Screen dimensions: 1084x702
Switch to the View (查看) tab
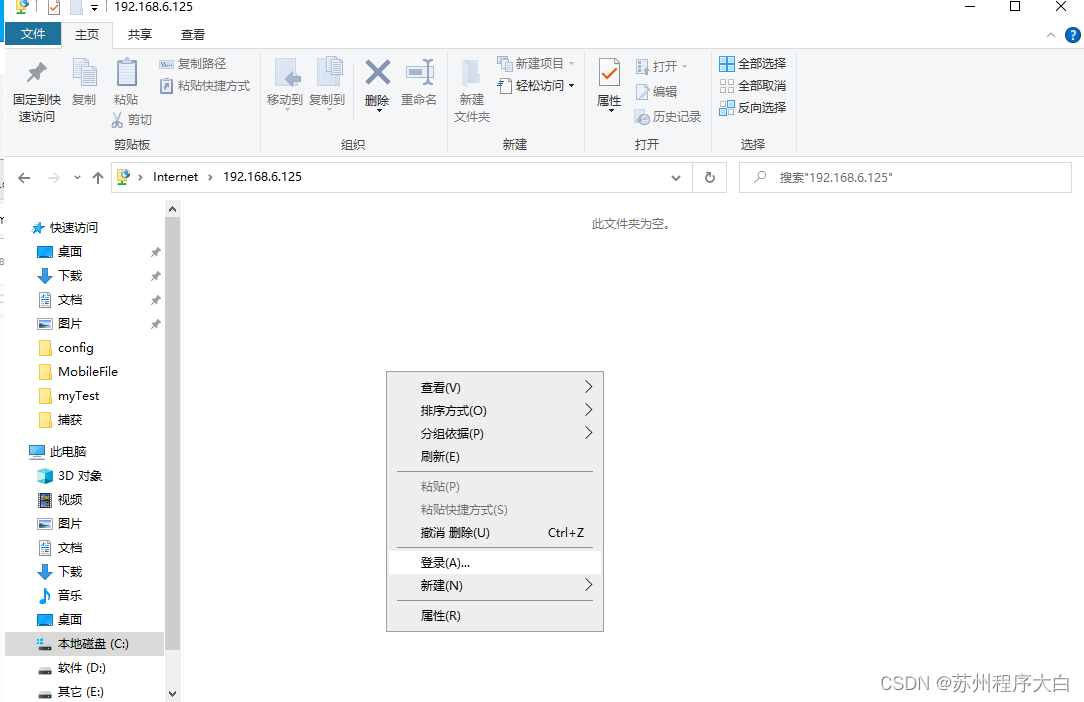coord(193,35)
